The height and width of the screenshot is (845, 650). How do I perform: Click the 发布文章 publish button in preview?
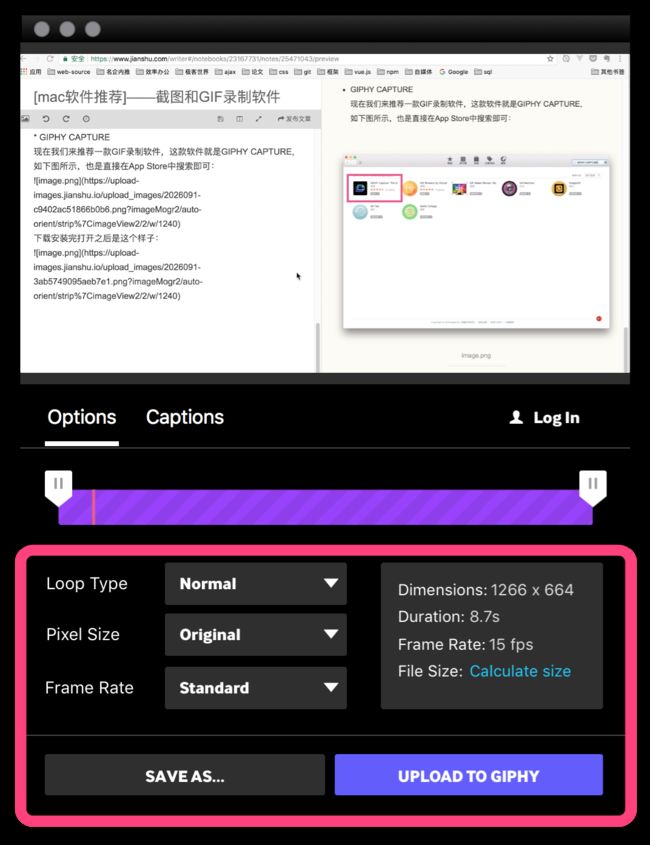click(294, 119)
